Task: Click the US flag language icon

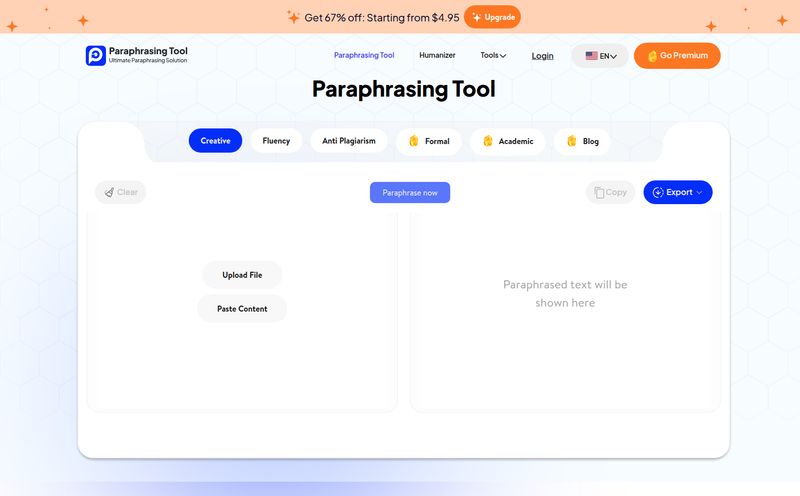Action: tap(591, 56)
